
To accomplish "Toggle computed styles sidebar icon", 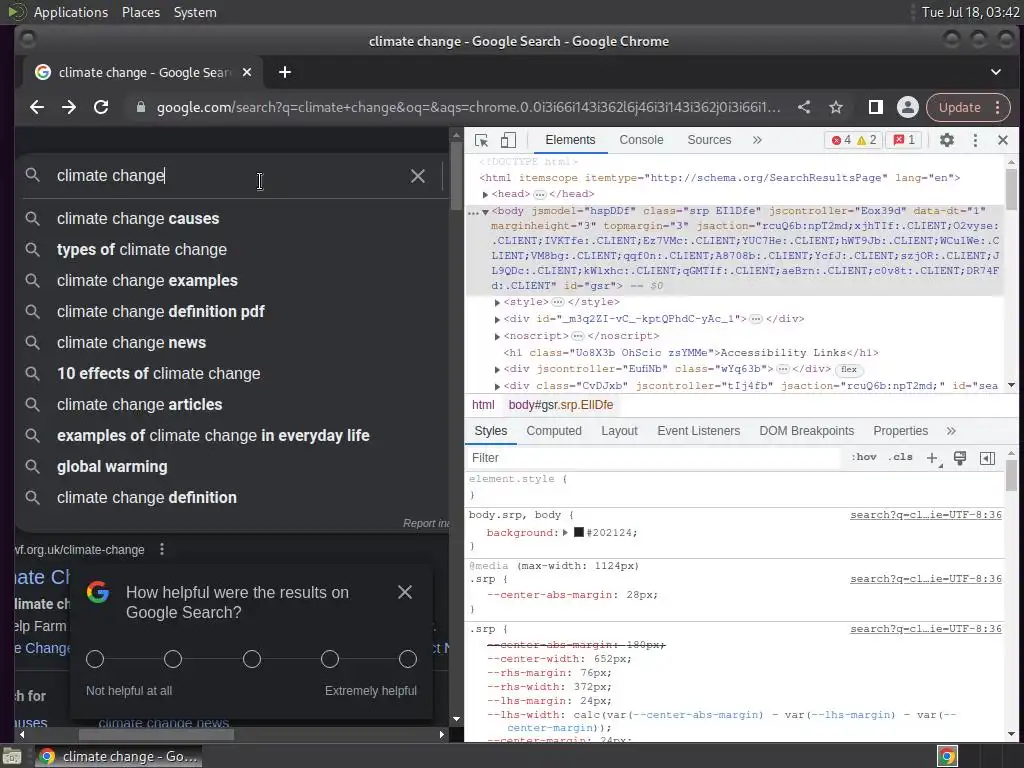I will [x=987, y=458].
